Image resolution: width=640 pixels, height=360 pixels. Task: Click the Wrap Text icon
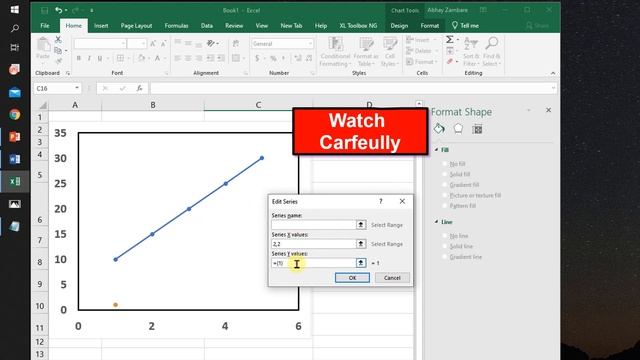[x=236, y=44]
